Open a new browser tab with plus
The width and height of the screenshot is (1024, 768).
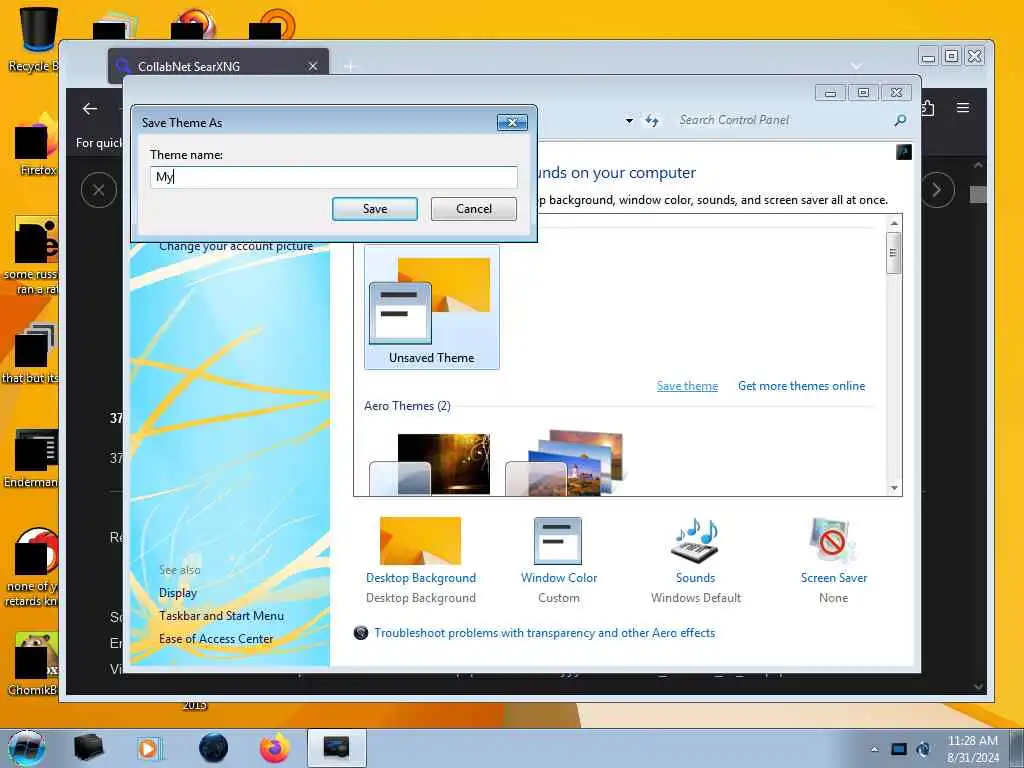pos(351,66)
